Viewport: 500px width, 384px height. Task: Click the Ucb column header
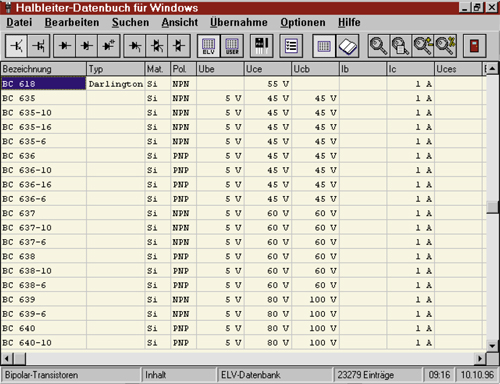(x=315, y=69)
